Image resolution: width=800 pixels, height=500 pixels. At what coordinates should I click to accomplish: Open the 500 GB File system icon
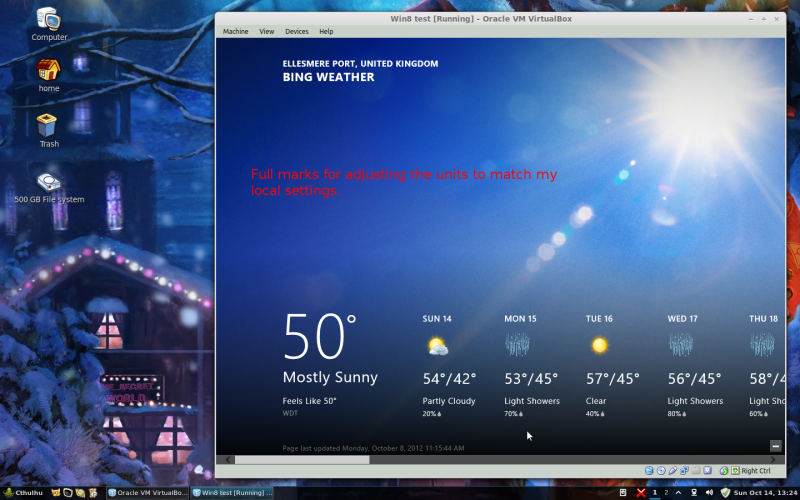49,188
